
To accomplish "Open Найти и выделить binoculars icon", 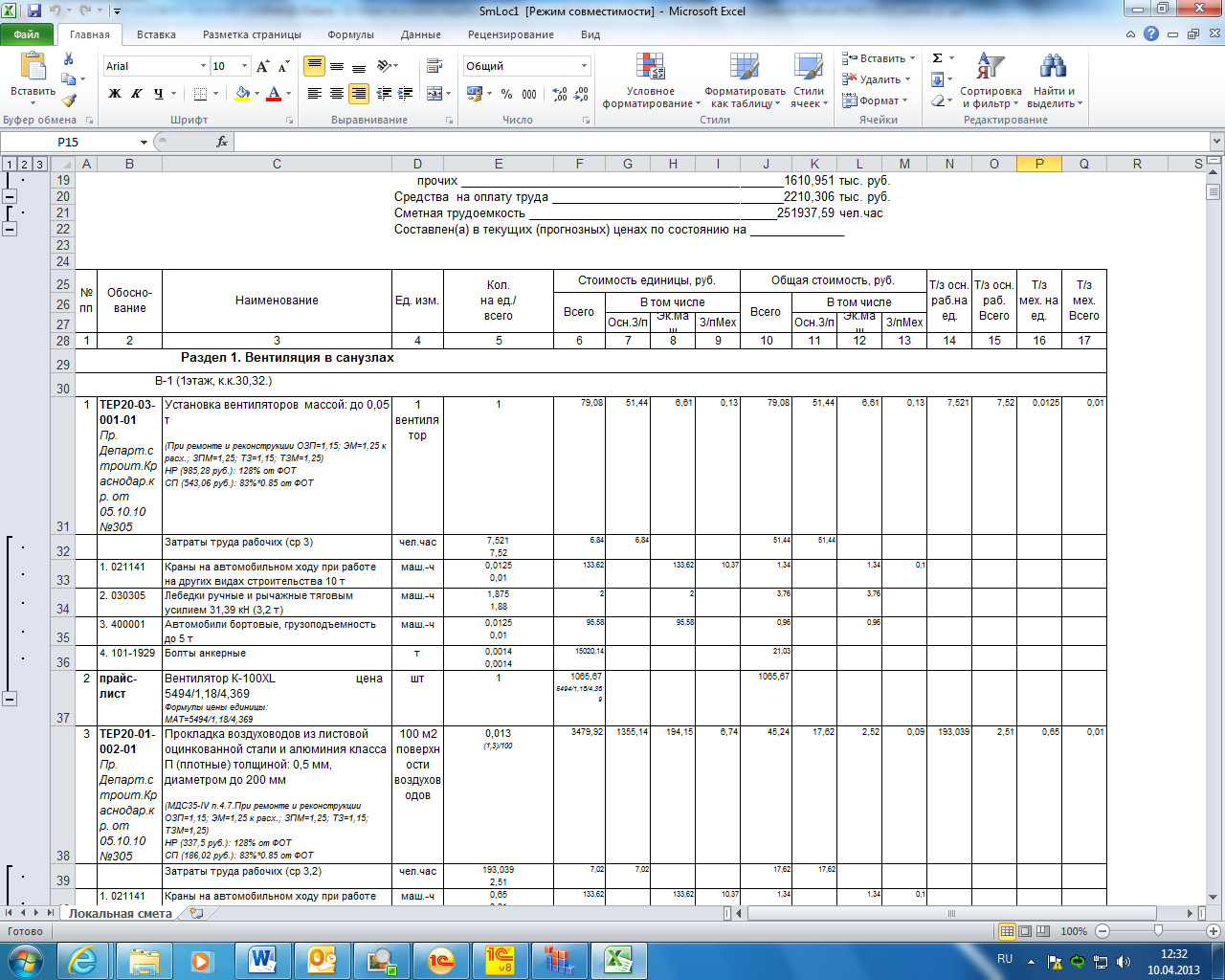I will (x=1054, y=67).
